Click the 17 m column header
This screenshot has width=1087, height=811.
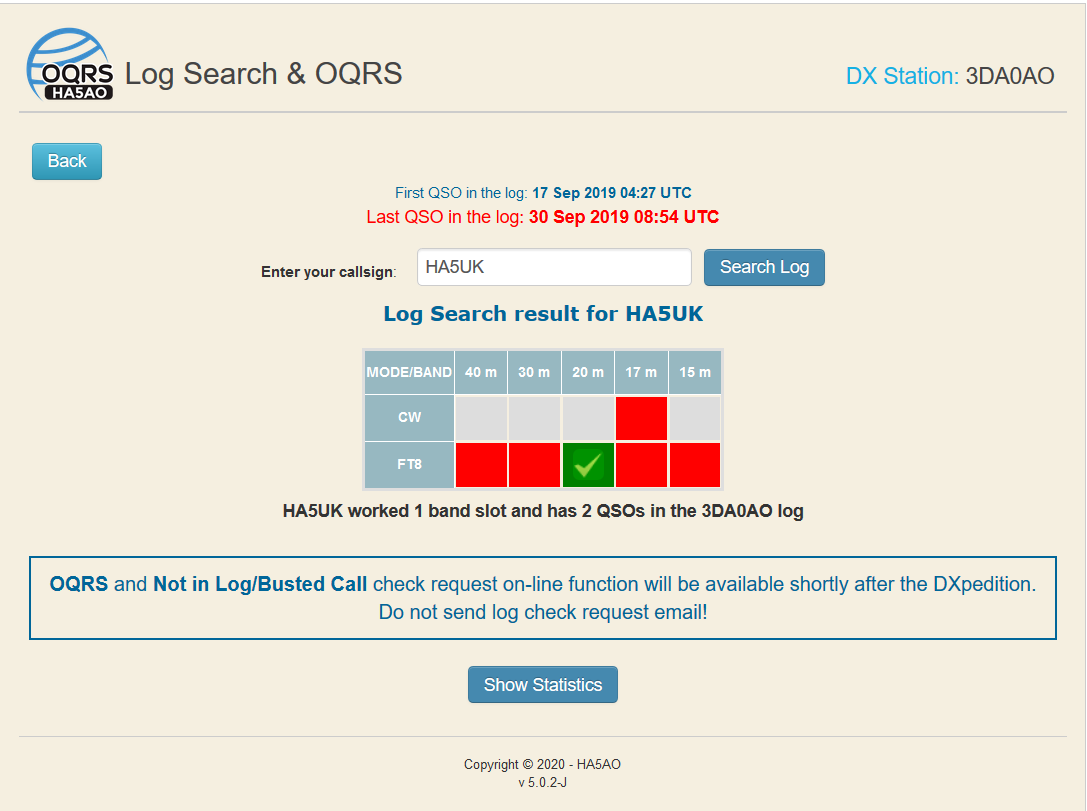[x=641, y=372]
